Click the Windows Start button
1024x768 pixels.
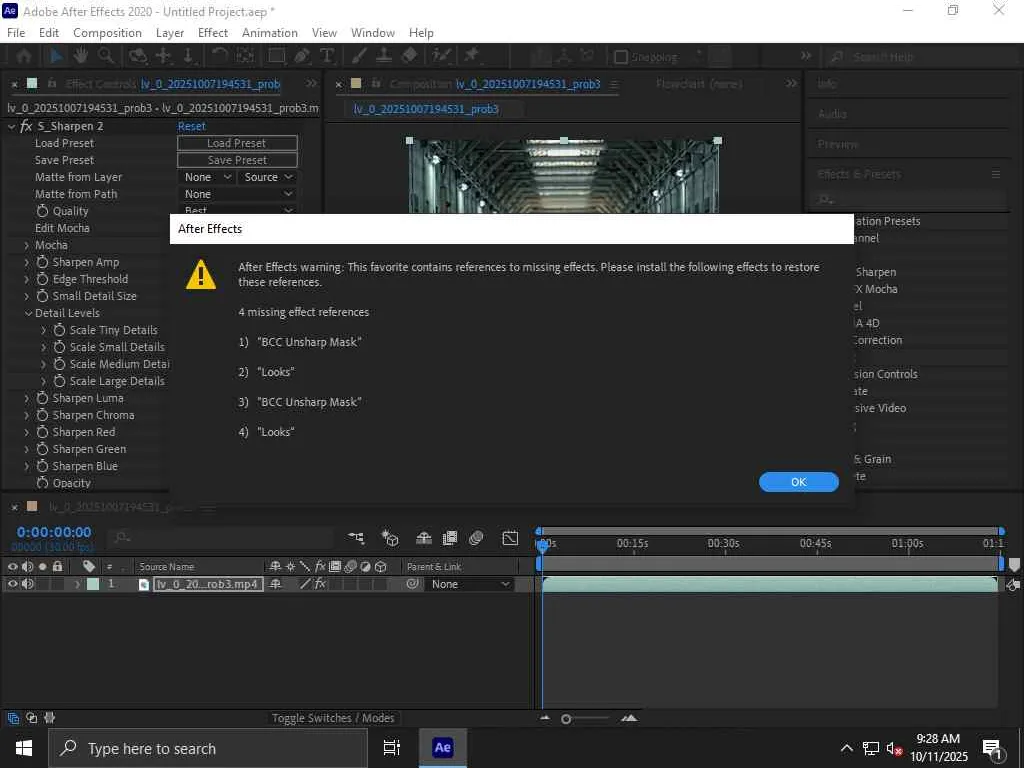[23, 748]
